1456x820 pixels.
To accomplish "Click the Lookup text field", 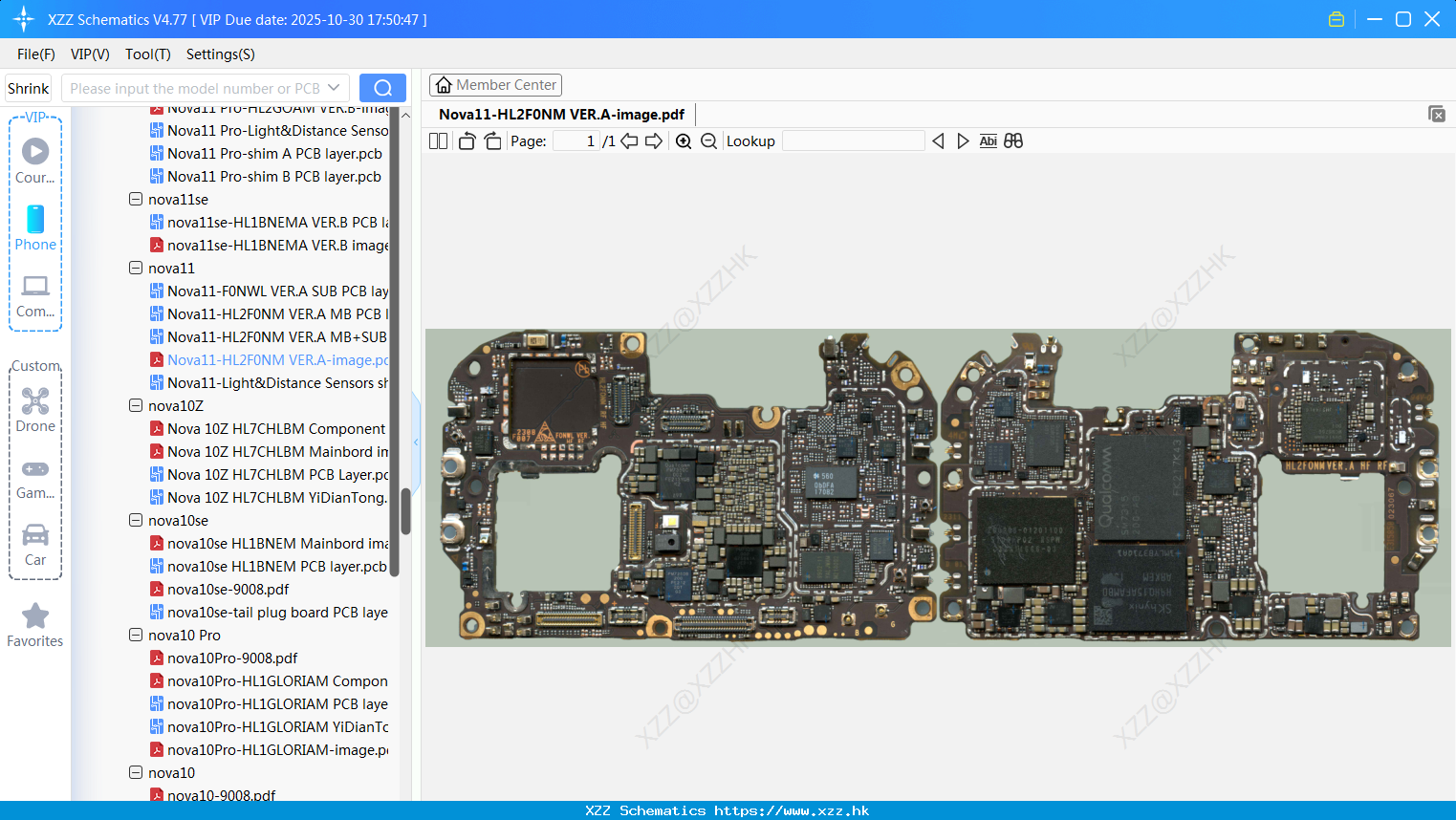I will pyautogui.click(x=854, y=141).
